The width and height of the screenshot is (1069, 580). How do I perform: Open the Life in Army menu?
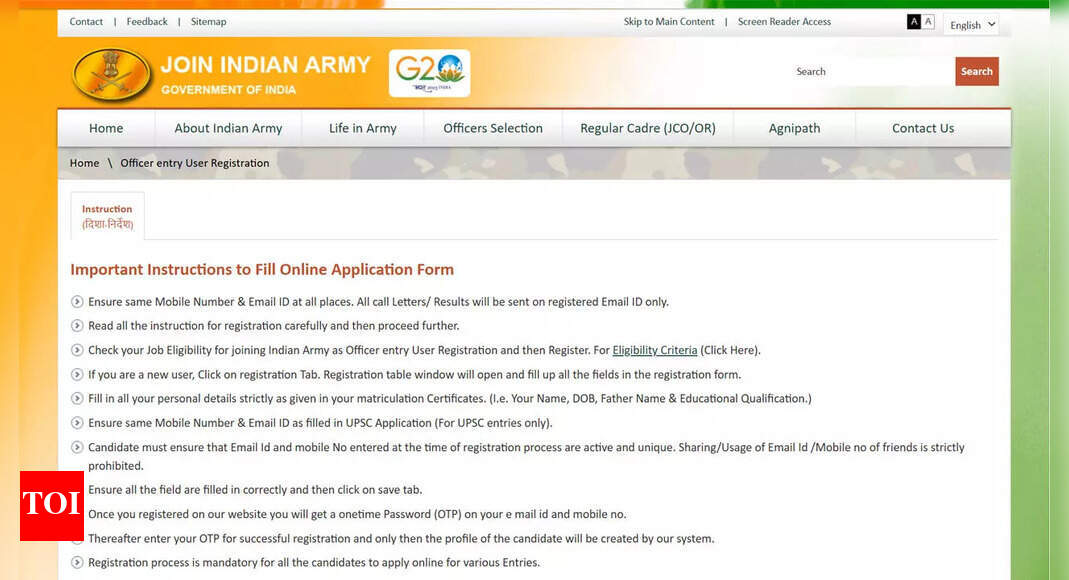click(361, 128)
